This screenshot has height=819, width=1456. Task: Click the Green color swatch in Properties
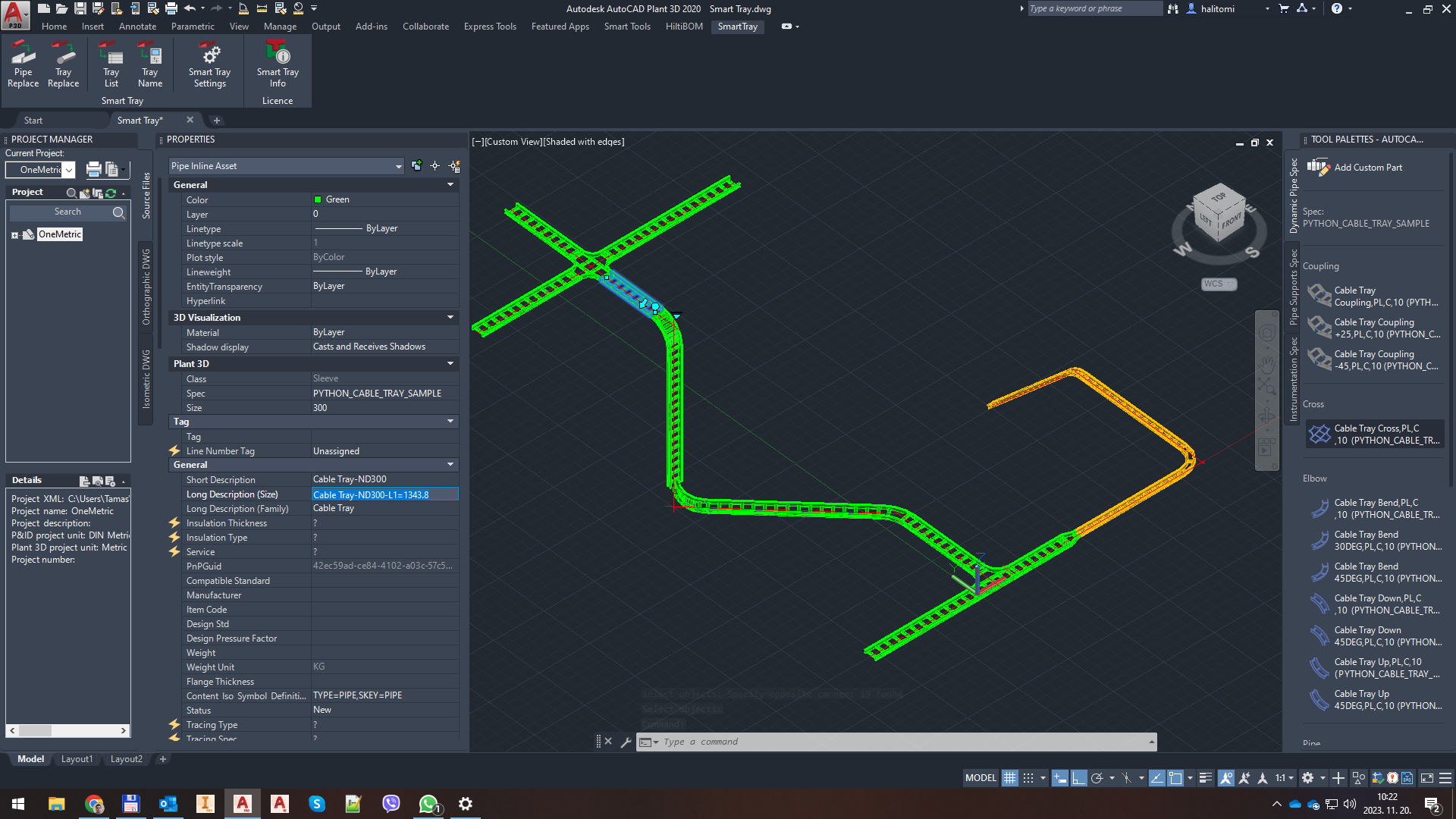(318, 199)
